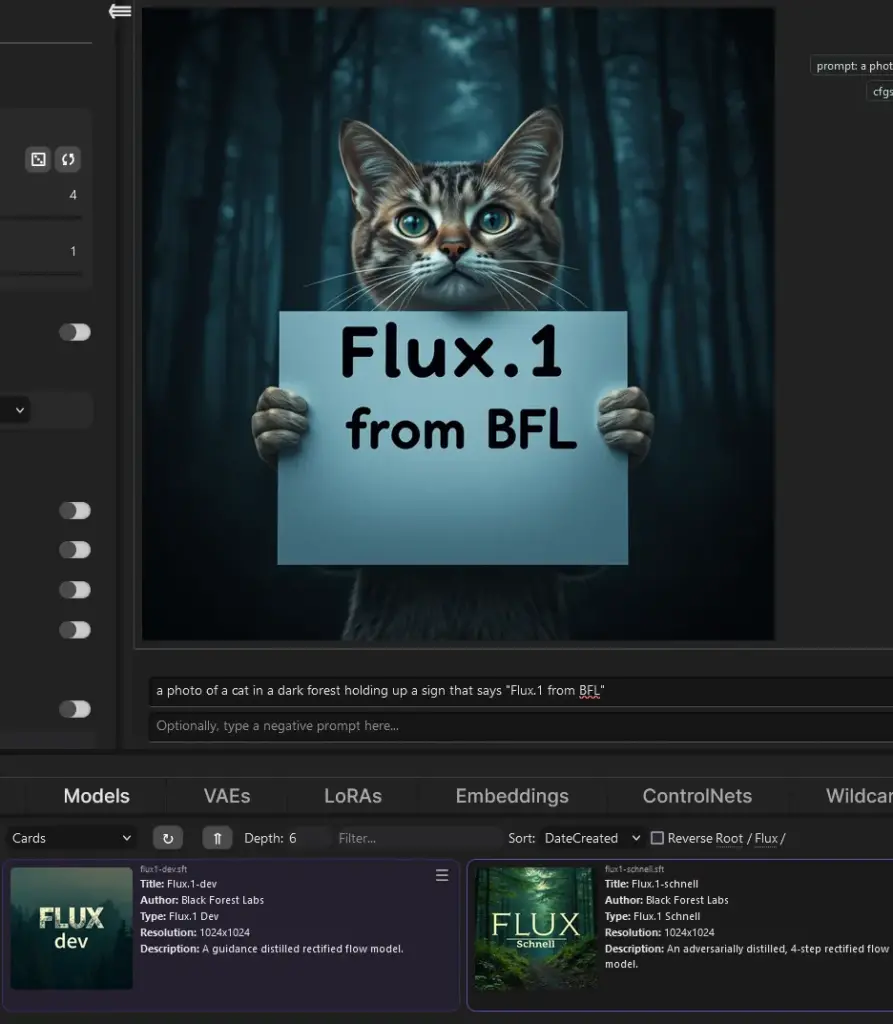Screen dimensions: 893x1024
Task: Adjust the slider under the value 4
Action: [41, 217]
